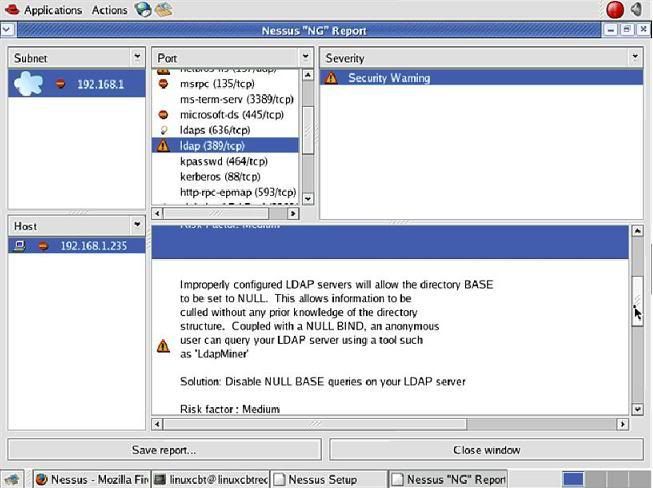Viewport: 653px width, 488px height.
Task: Click the first blue workspace switcher box
Action: (x=573, y=479)
